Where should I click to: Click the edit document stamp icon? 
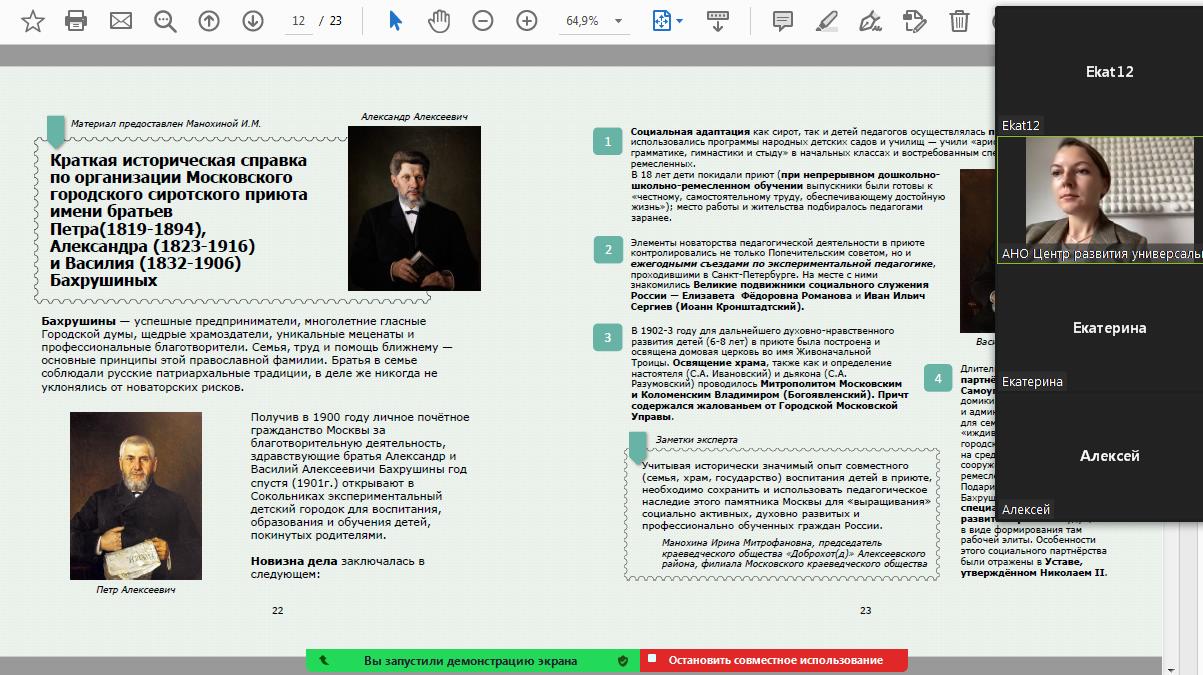click(915, 21)
